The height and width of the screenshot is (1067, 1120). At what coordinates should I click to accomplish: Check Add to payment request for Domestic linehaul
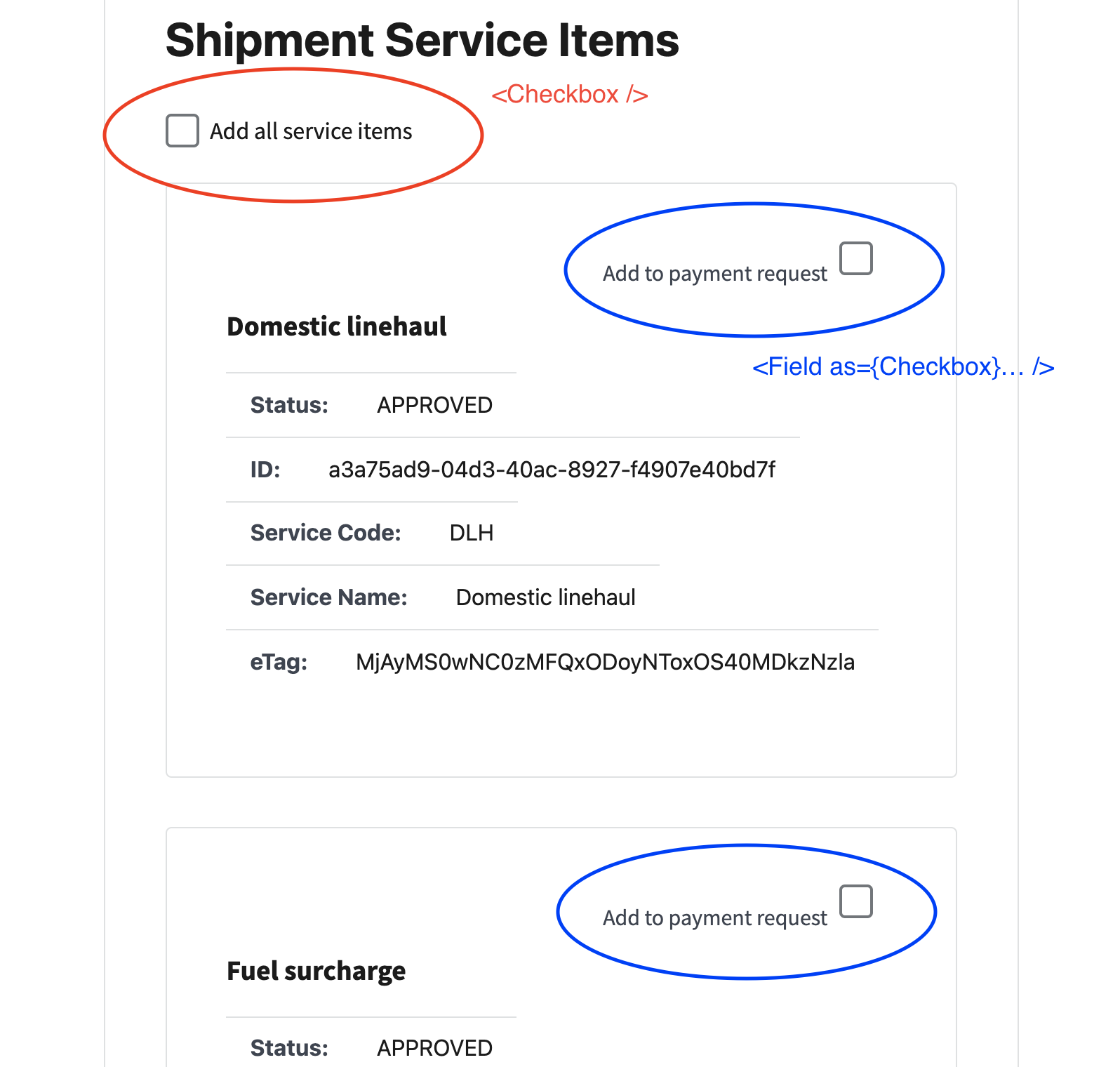click(x=856, y=258)
